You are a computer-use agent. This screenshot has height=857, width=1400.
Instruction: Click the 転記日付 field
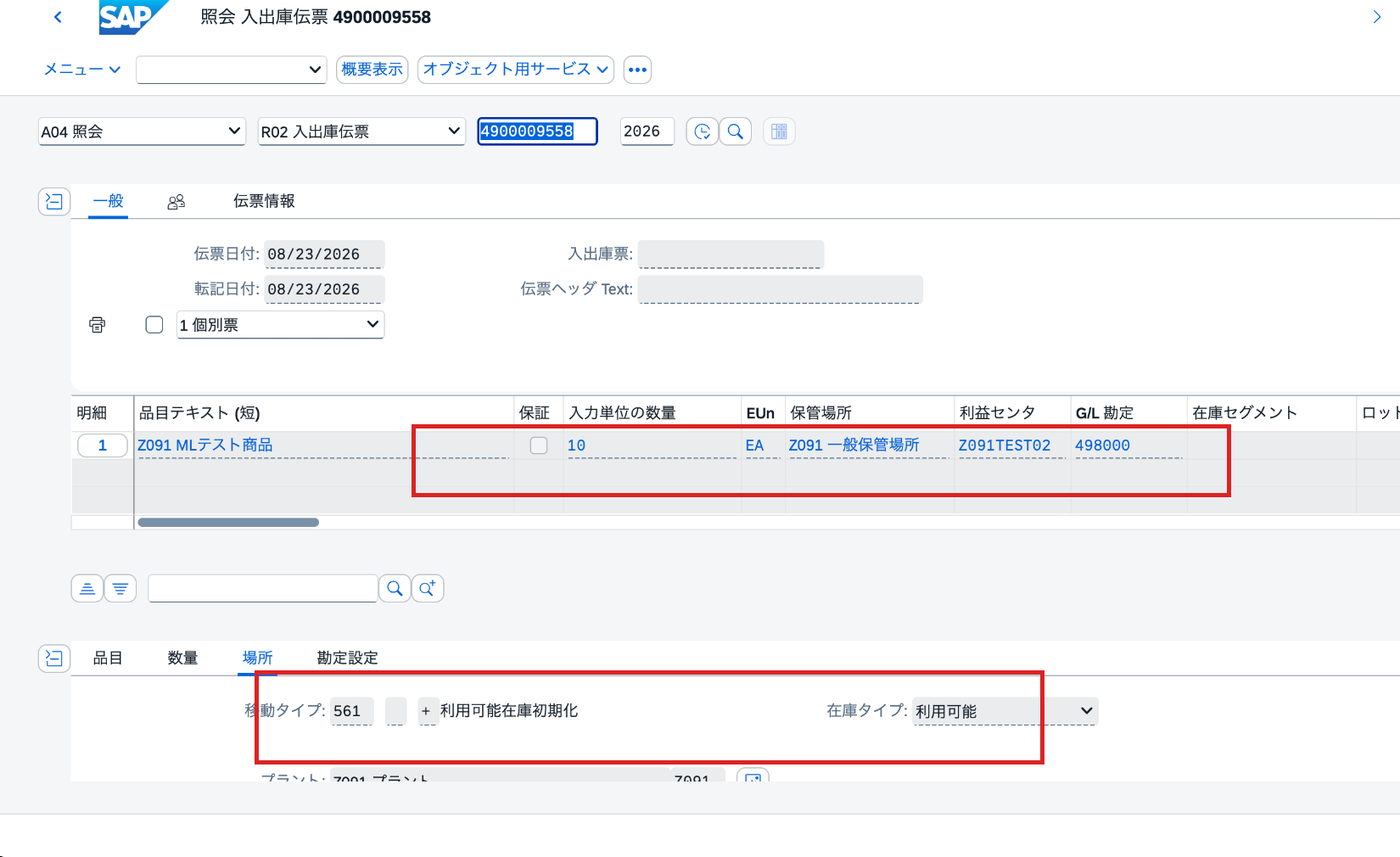(x=324, y=289)
